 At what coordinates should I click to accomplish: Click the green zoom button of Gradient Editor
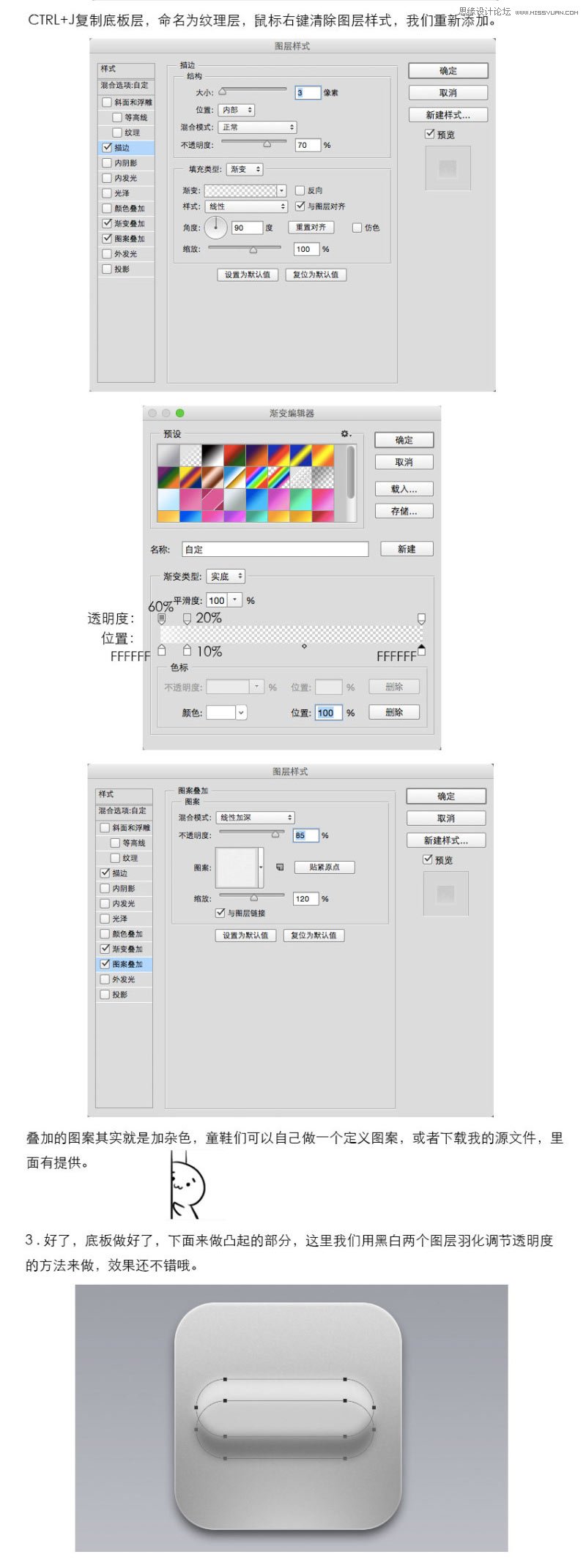coord(180,414)
